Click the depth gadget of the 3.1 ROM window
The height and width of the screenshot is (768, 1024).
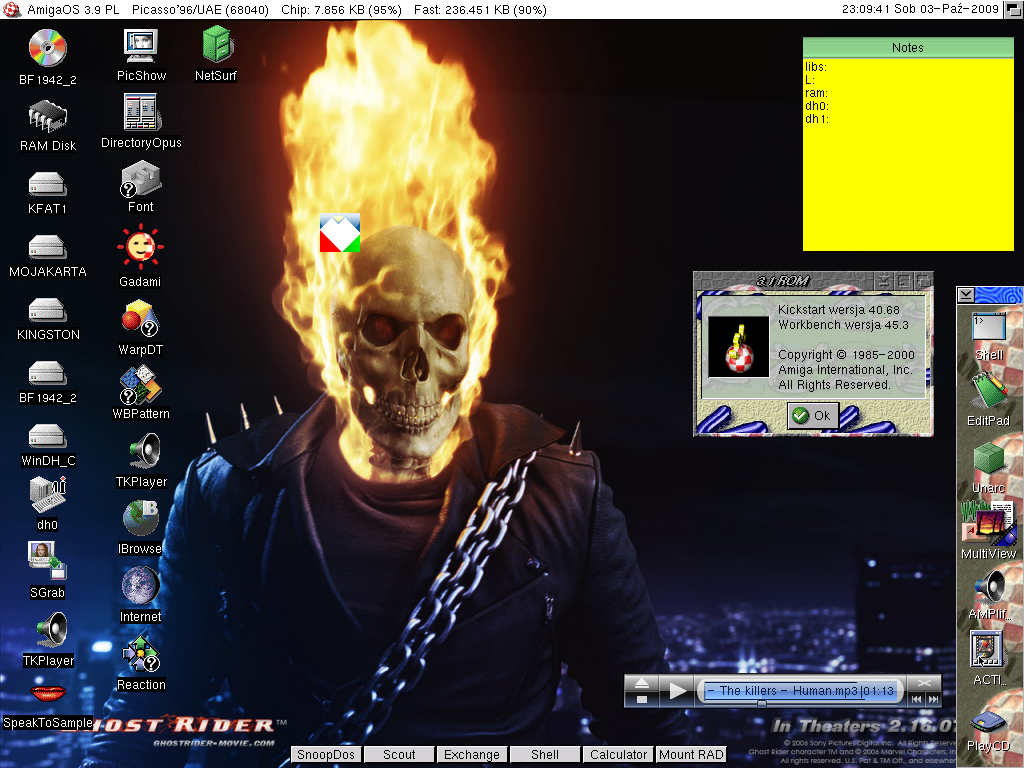tap(923, 281)
